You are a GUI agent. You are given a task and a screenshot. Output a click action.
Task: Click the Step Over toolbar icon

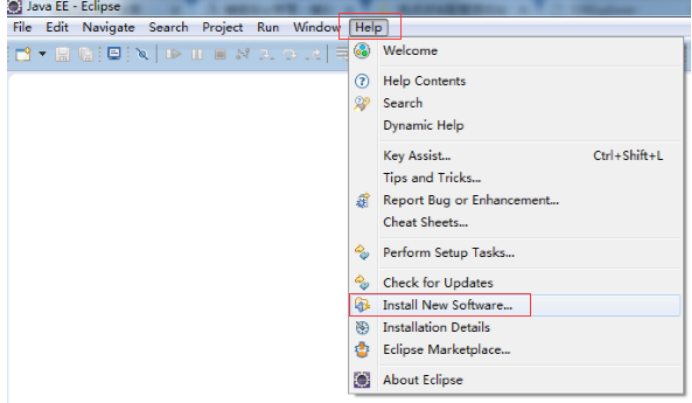coord(290,54)
